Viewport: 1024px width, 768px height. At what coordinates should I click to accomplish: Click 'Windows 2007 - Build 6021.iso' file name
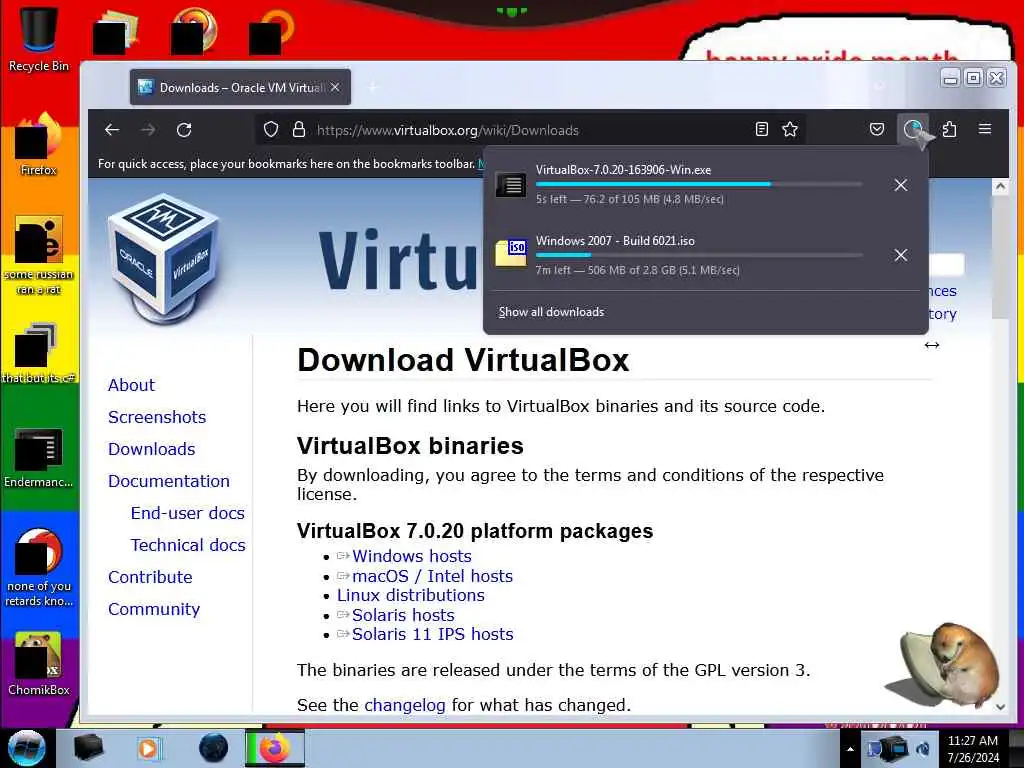coord(615,241)
